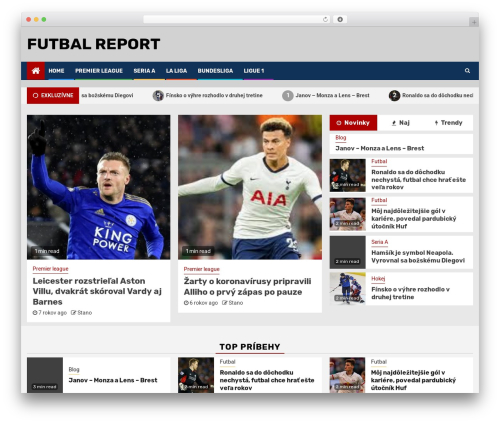
Task: Open LA LIGA menu item
Action: 176,71
